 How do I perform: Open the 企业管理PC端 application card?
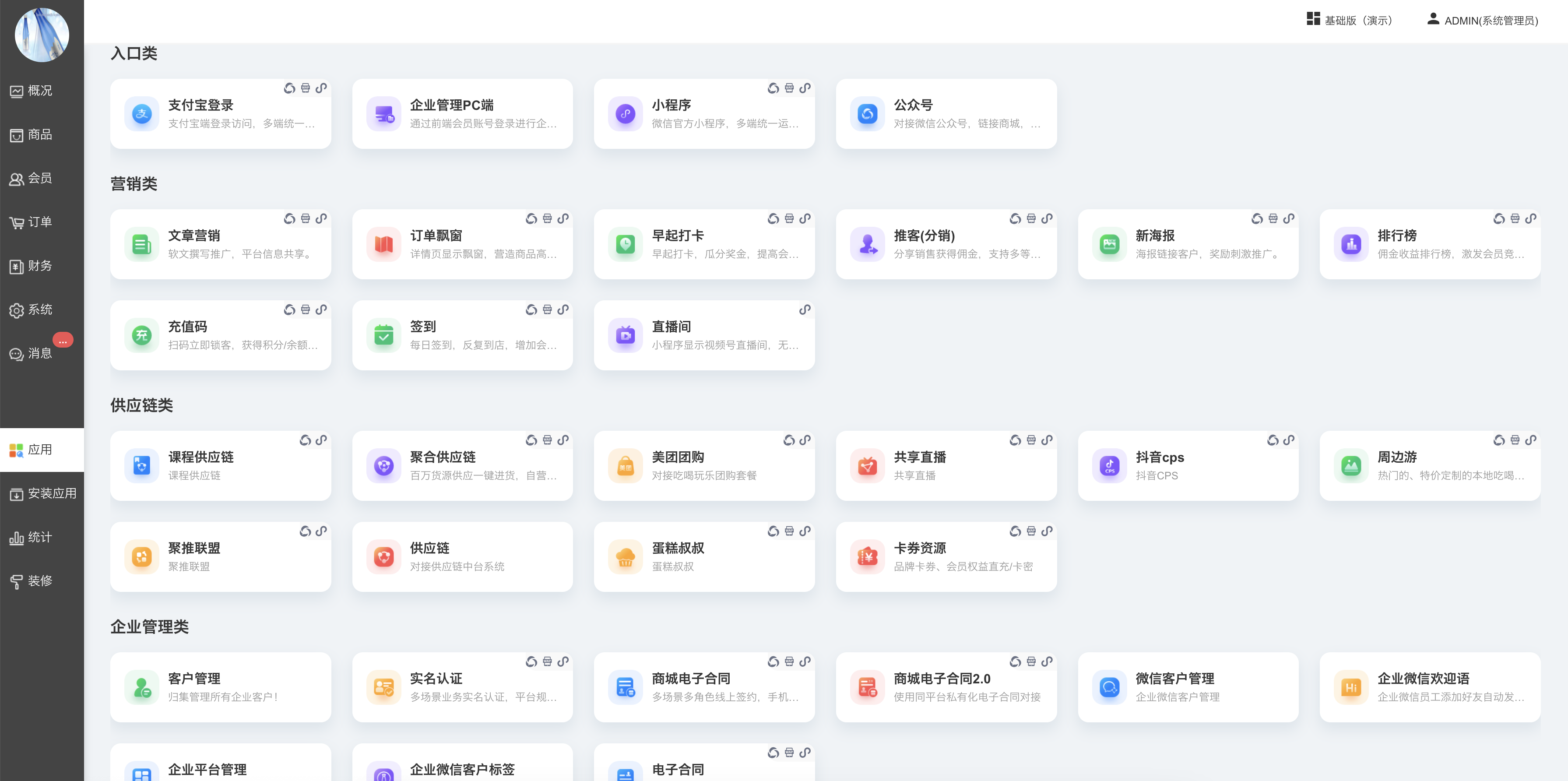(462, 114)
